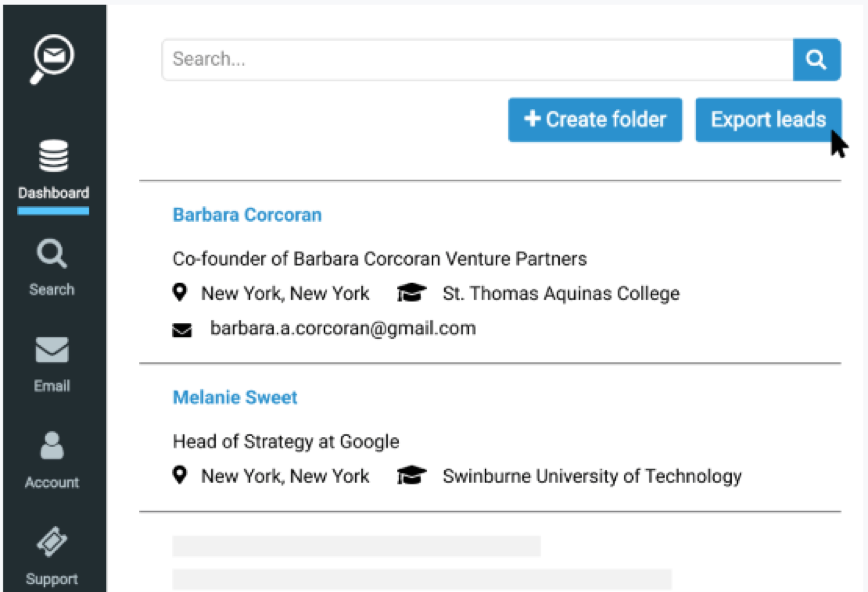
Task: Click the blue search magnifier button
Action: [x=816, y=60]
